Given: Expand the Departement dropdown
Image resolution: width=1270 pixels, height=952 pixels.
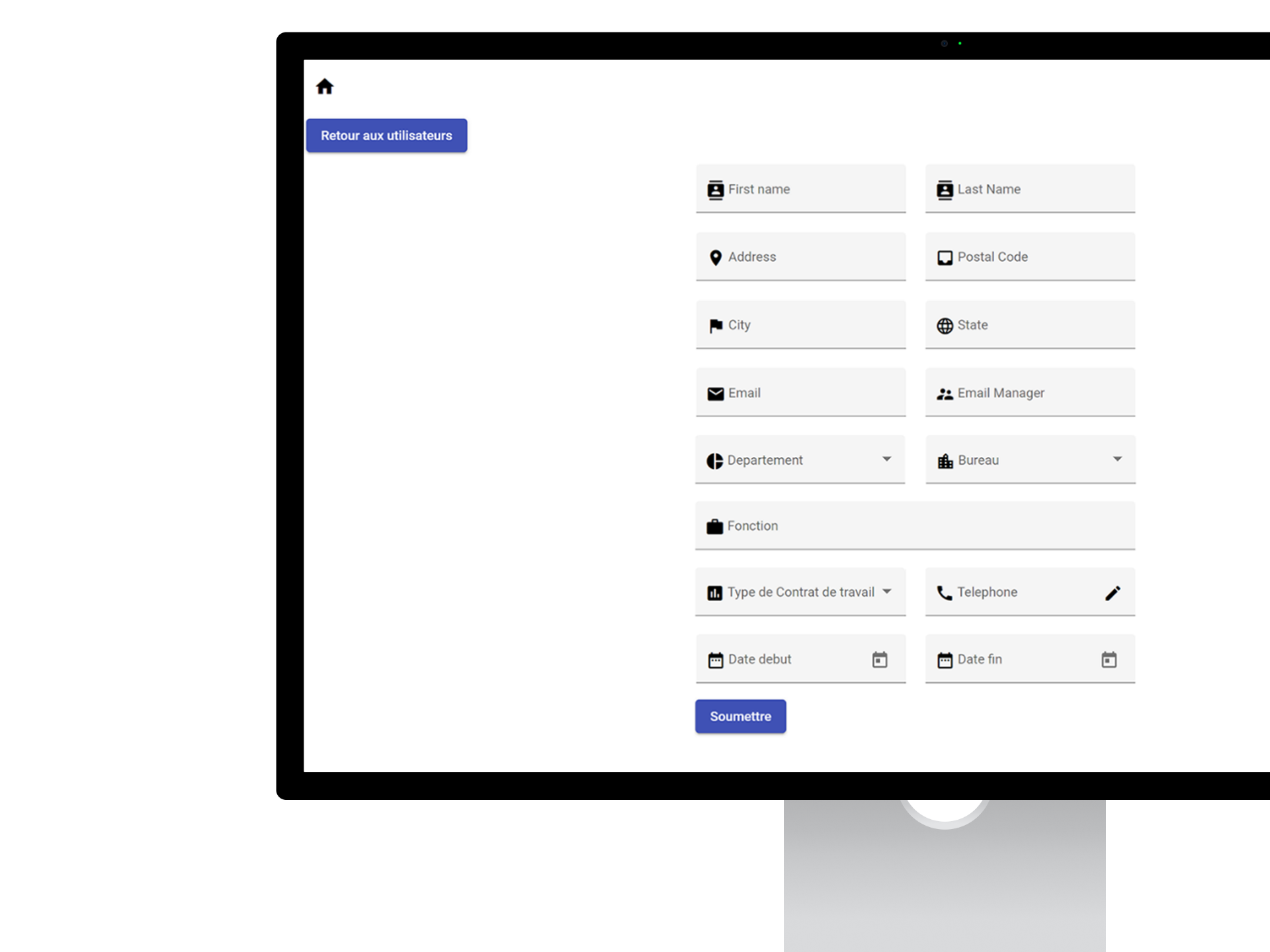Looking at the screenshot, I should (x=886, y=459).
